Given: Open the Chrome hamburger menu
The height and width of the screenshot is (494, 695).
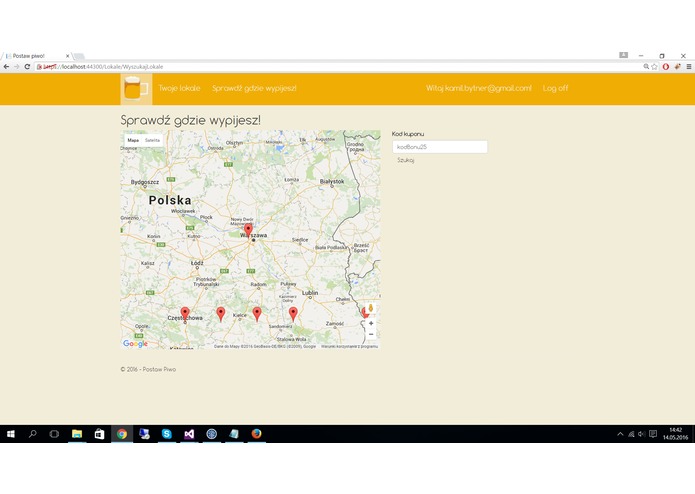Looking at the screenshot, I should click(x=689, y=66).
